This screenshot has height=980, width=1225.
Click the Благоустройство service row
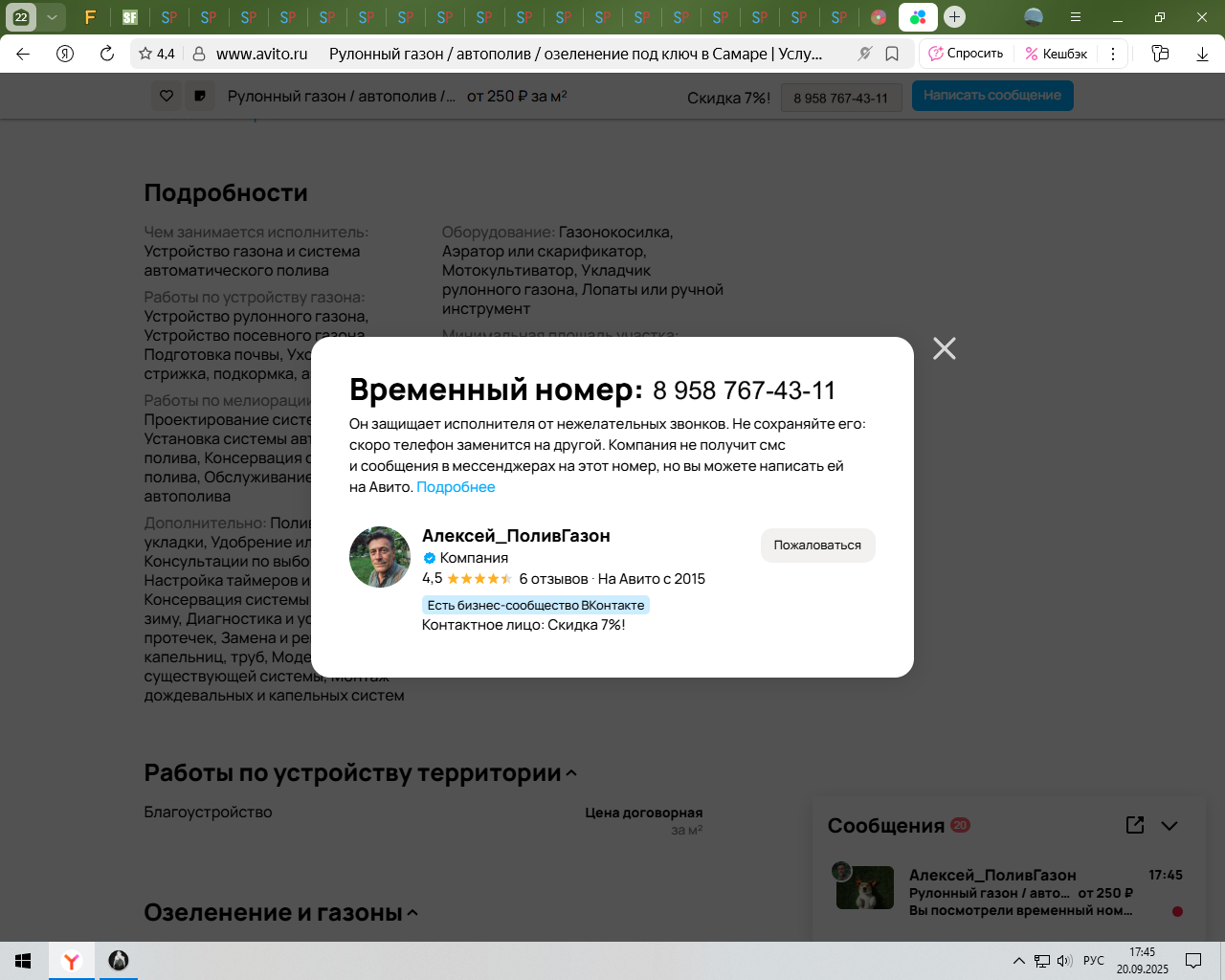click(x=423, y=820)
